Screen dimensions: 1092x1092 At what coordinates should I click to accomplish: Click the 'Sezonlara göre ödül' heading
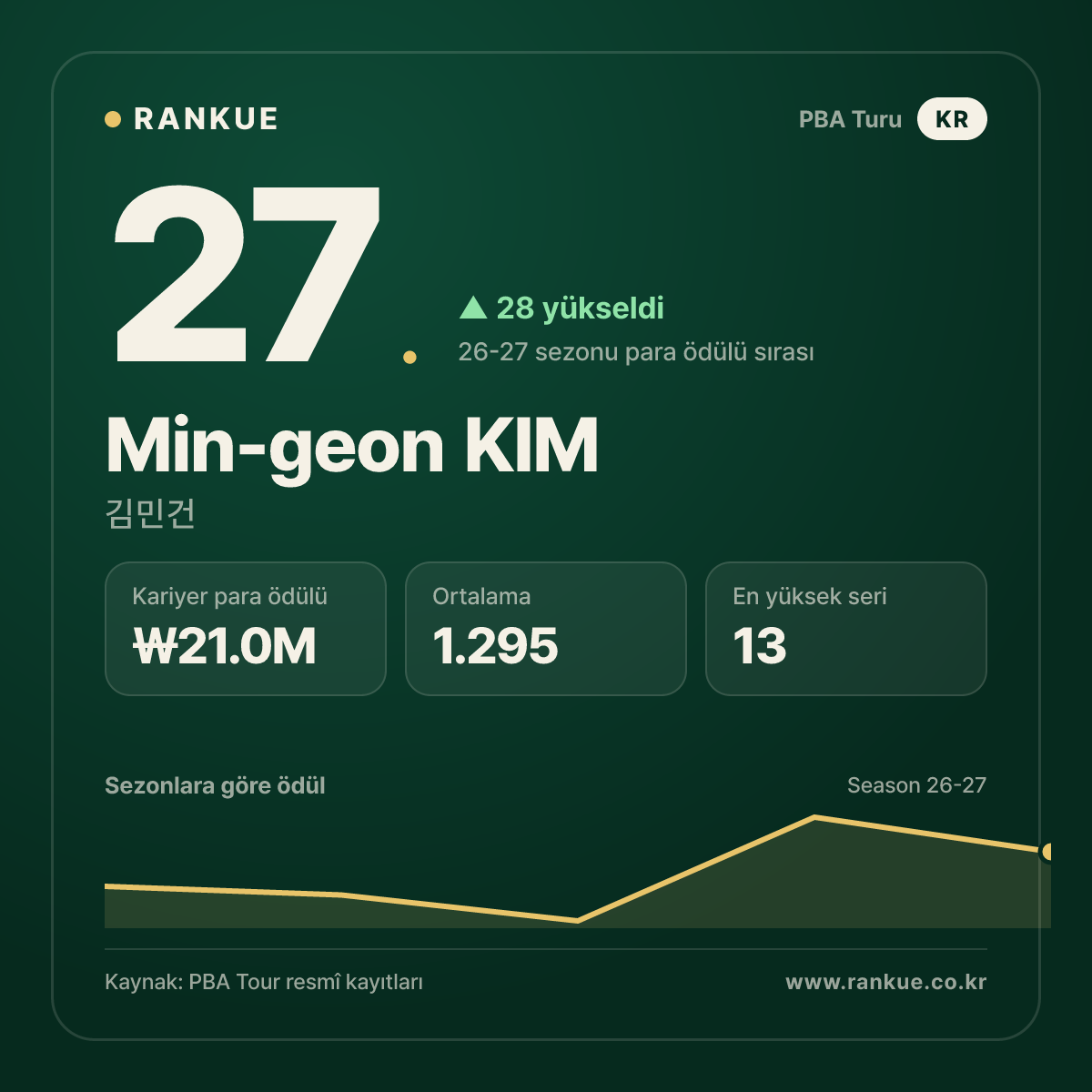[x=215, y=786]
